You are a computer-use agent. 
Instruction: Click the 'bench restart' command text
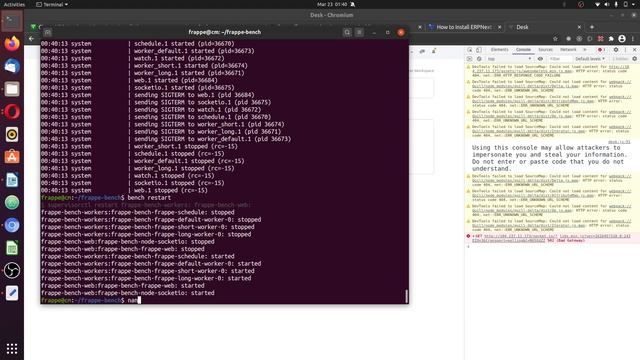click(x=149, y=198)
